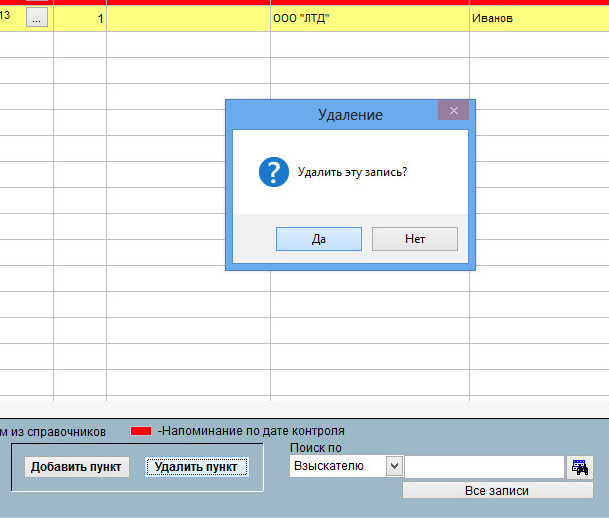Show all records with Все записи

coord(498,490)
